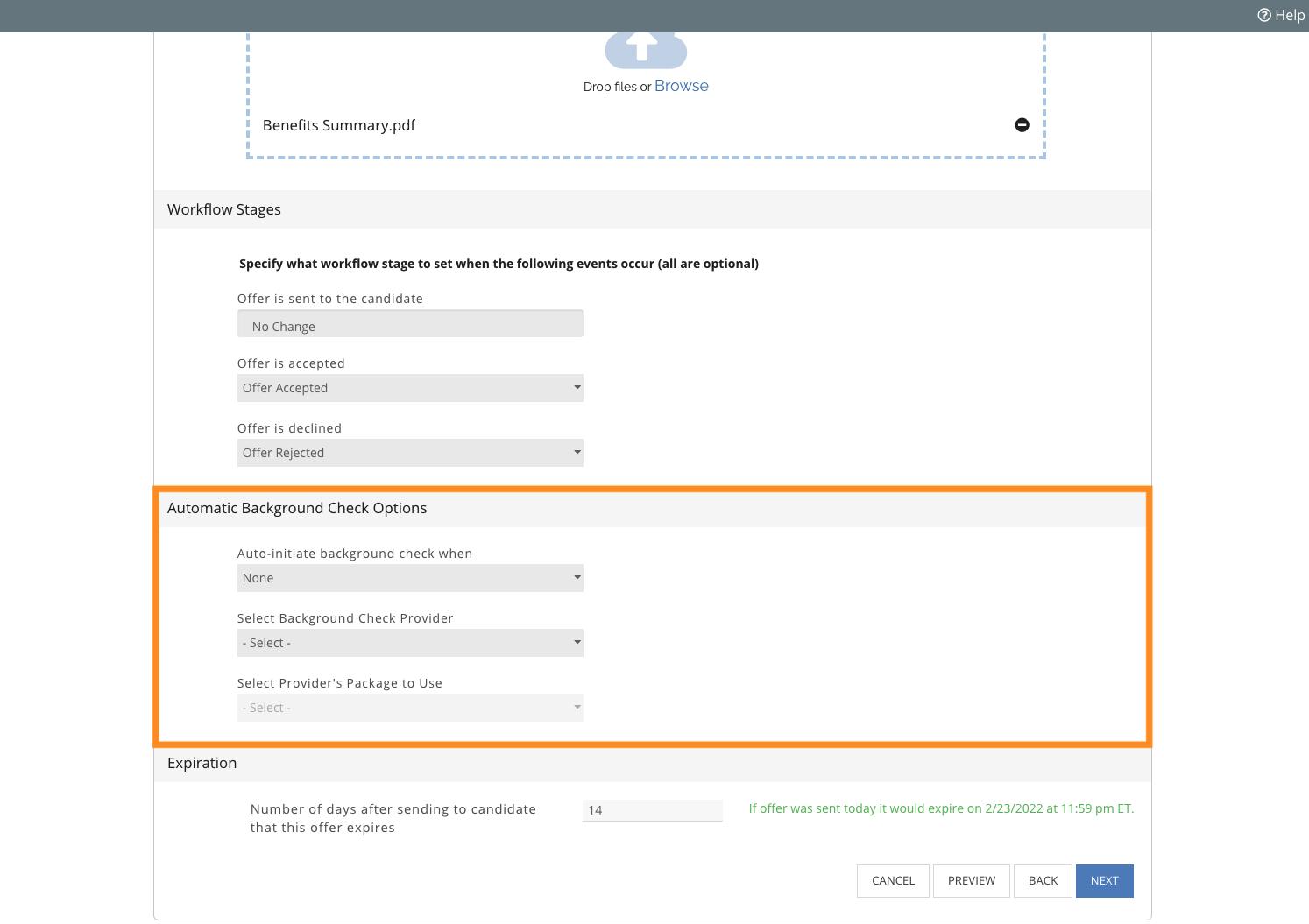
Task: Click the PREVIEW button
Action: click(971, 881)
